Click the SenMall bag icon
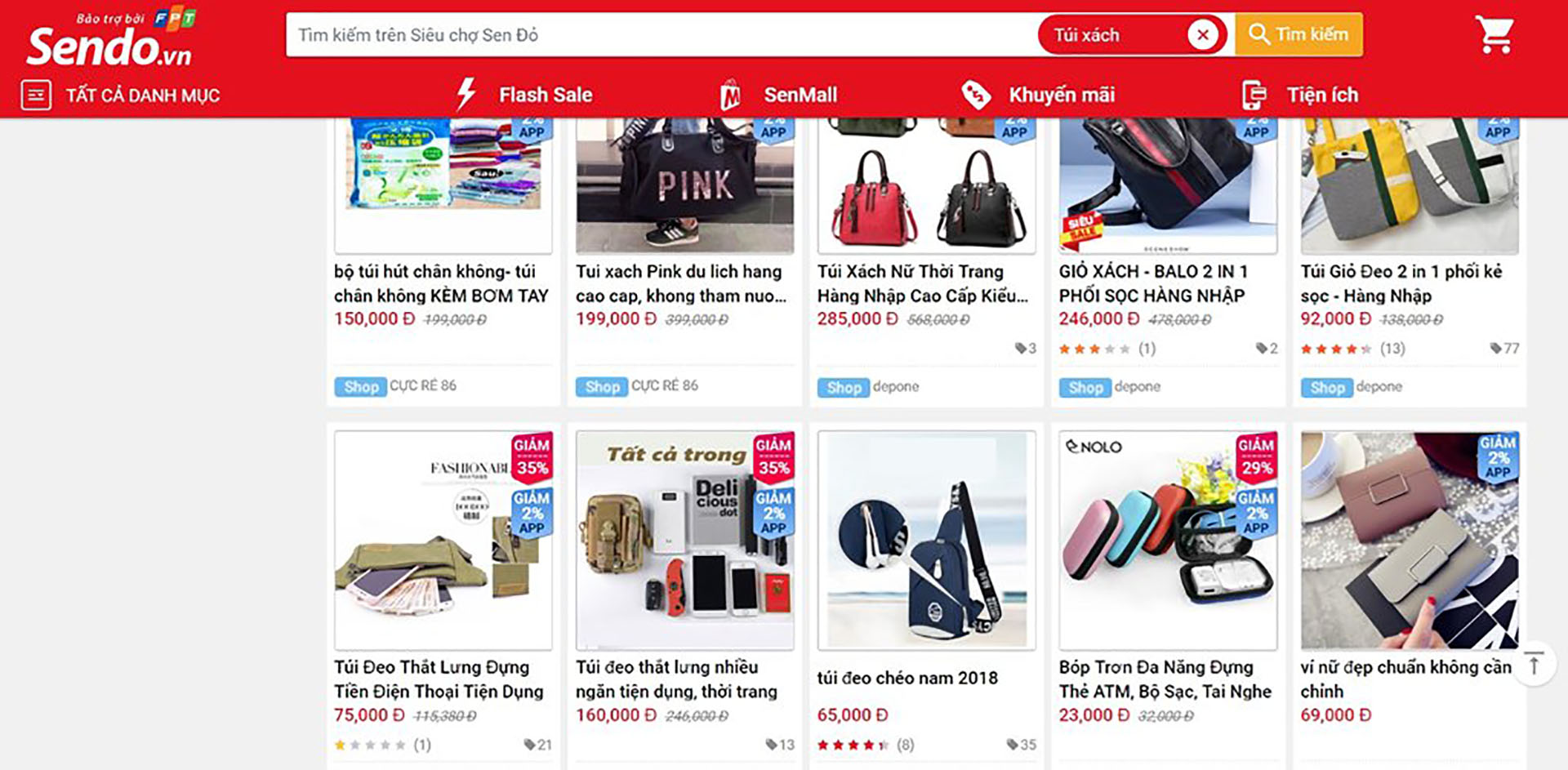Screen dimensions: 1568x770 pos(730,95)
